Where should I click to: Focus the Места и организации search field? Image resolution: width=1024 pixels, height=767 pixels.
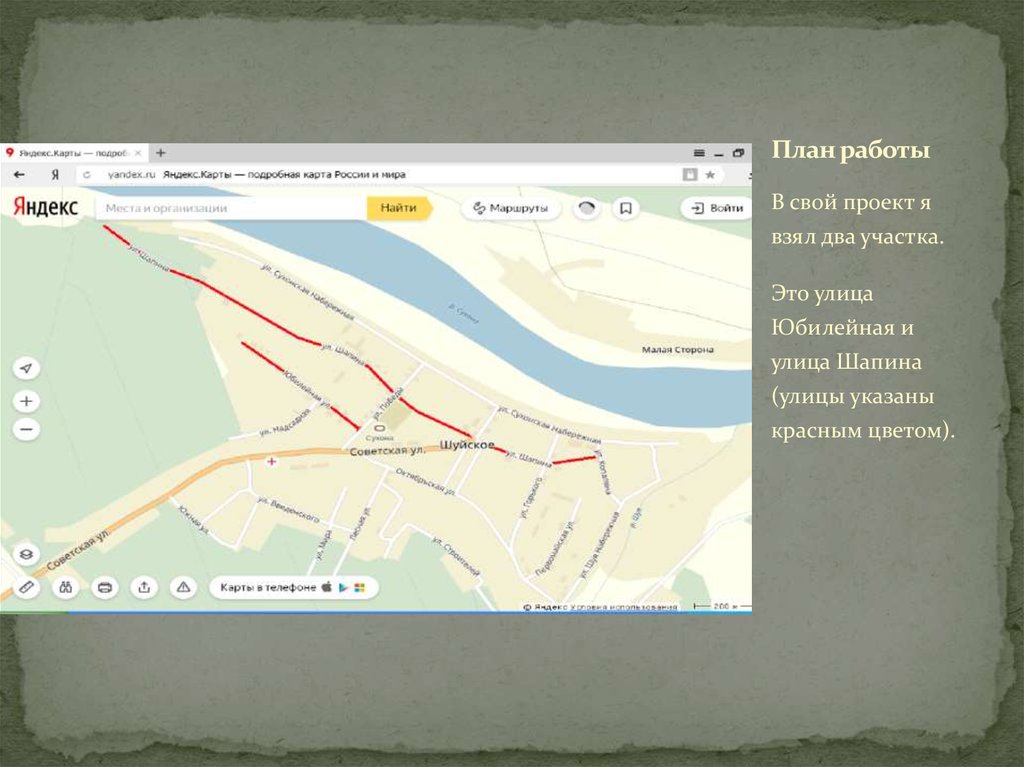[x=230, y=208]
